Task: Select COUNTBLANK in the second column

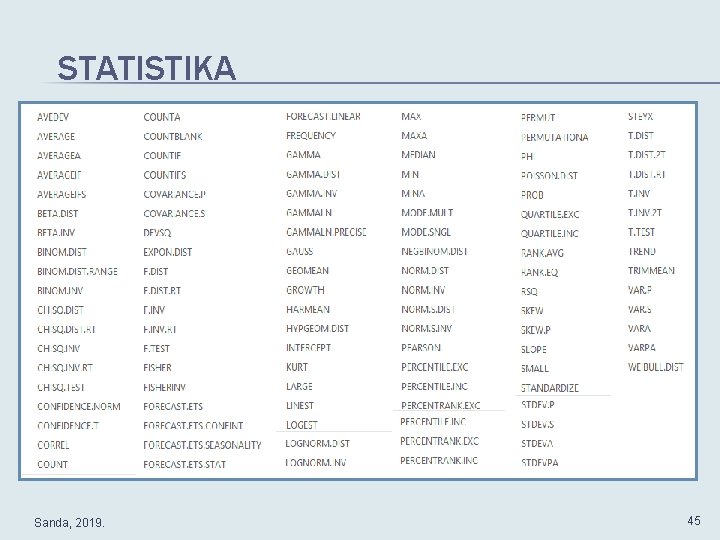Action: point(173,136)
